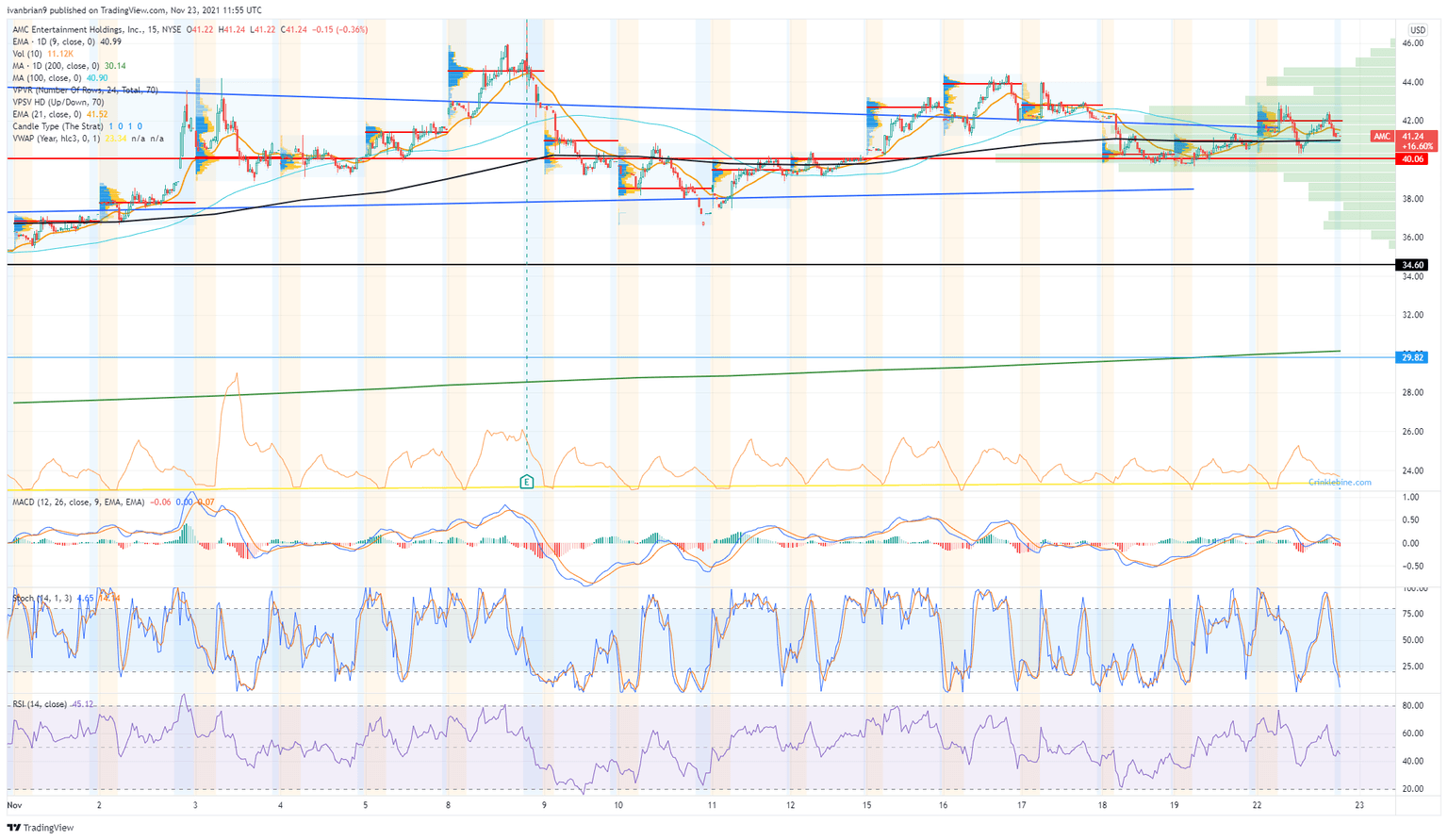Click the RSI (14, close) legend

pos(40,704)
